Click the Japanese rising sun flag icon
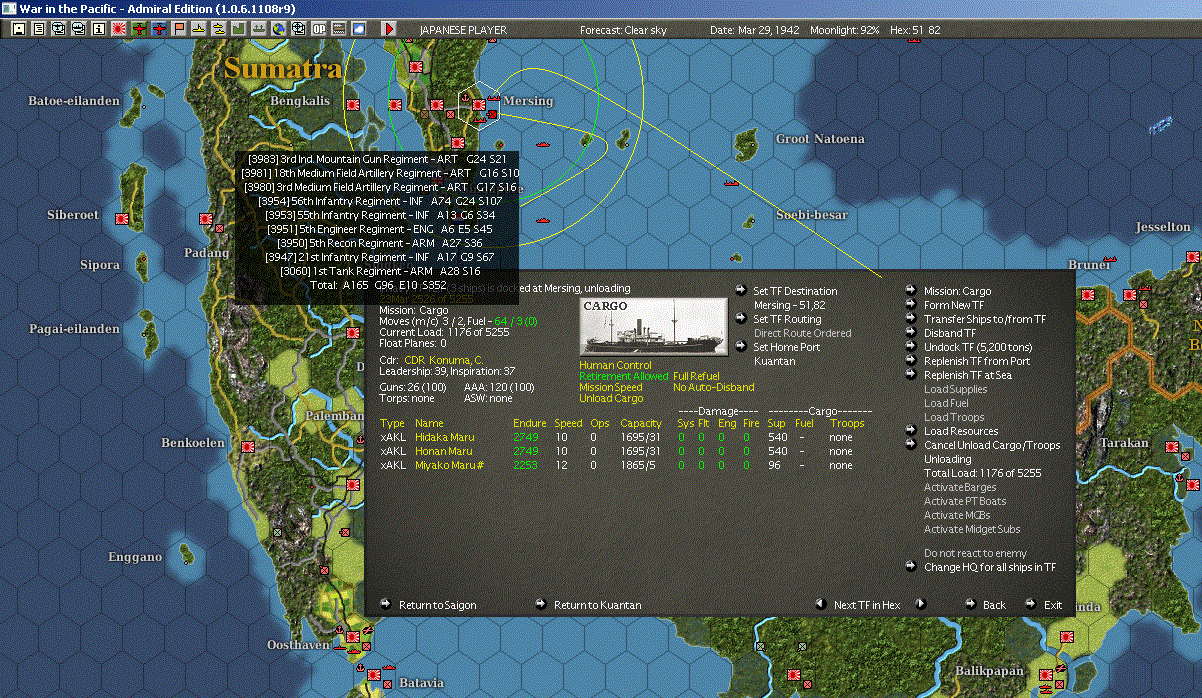1202x698 pixels. 118,29
